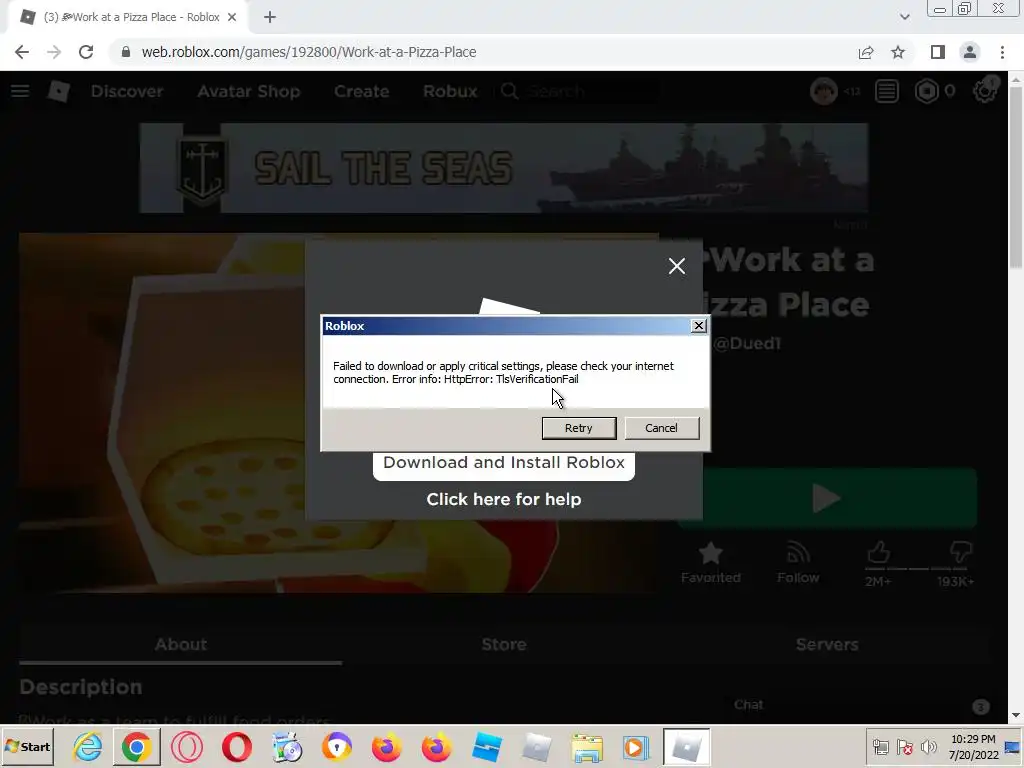Open the Click here for help link
Viewport: 1024px width, 768px height.
click(x=504, y=499)
